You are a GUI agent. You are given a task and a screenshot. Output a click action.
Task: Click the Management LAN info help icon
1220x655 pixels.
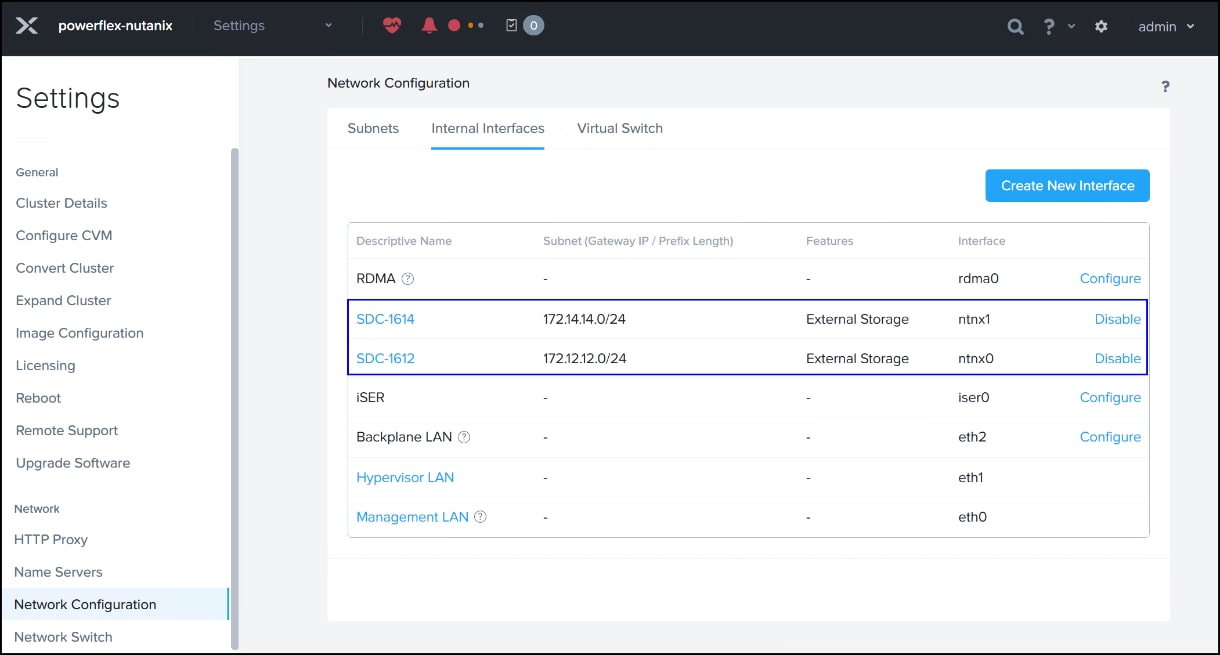(x=480, y=517)
